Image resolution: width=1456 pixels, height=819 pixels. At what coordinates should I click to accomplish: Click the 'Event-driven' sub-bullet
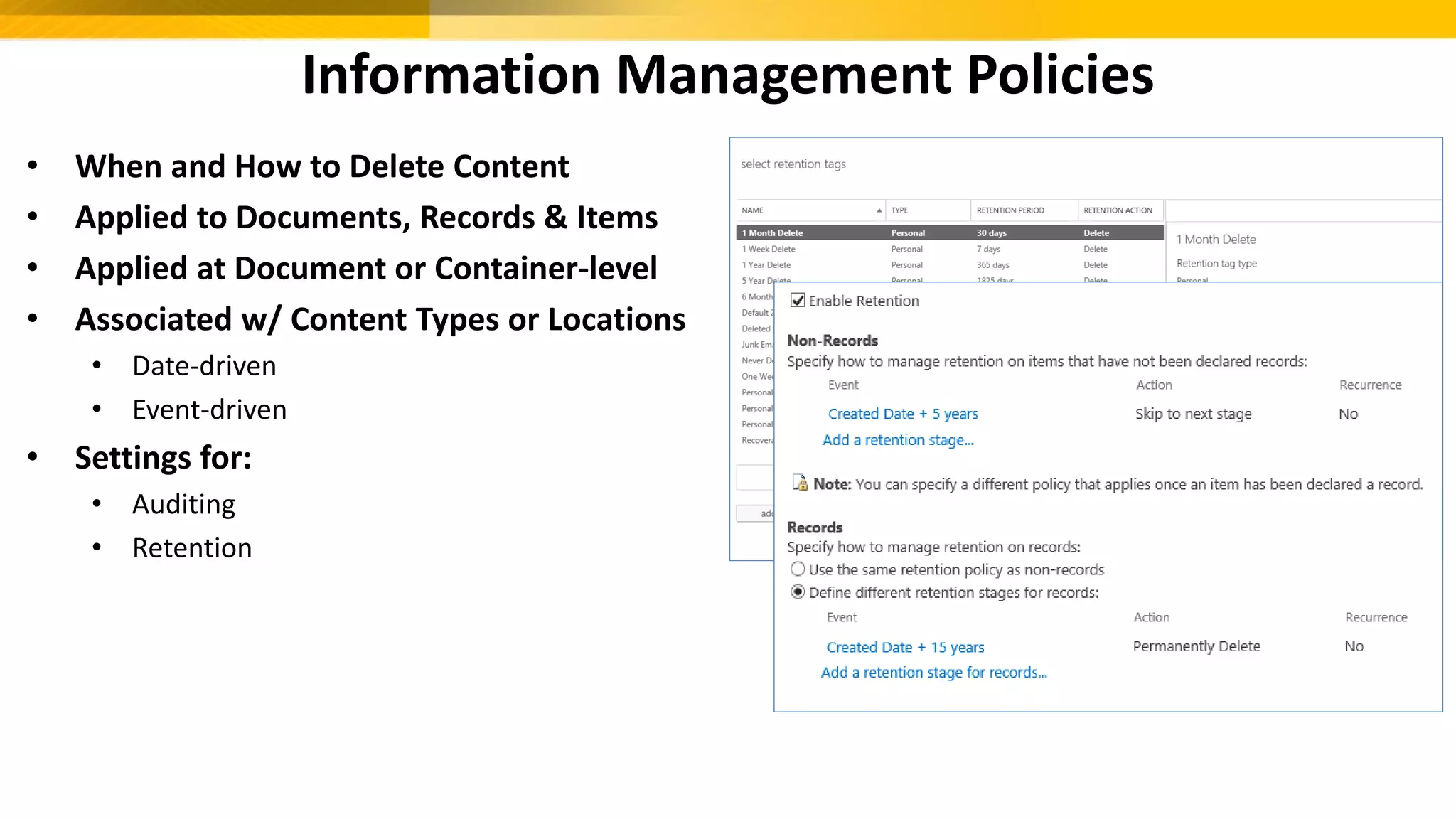coord(210,410)
